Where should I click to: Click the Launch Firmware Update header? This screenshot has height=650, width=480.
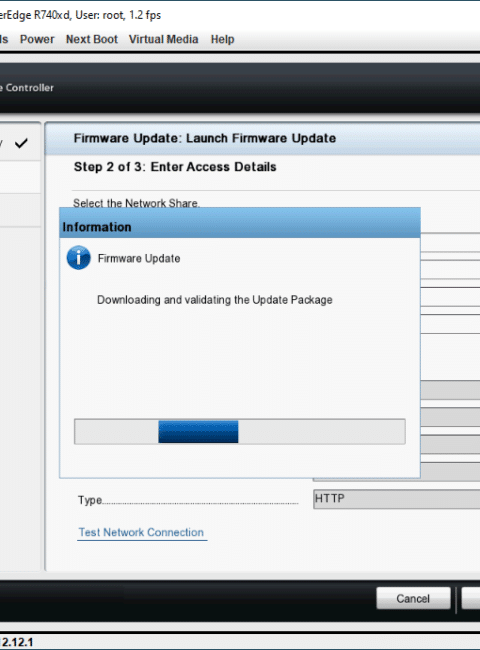point(205,138)
